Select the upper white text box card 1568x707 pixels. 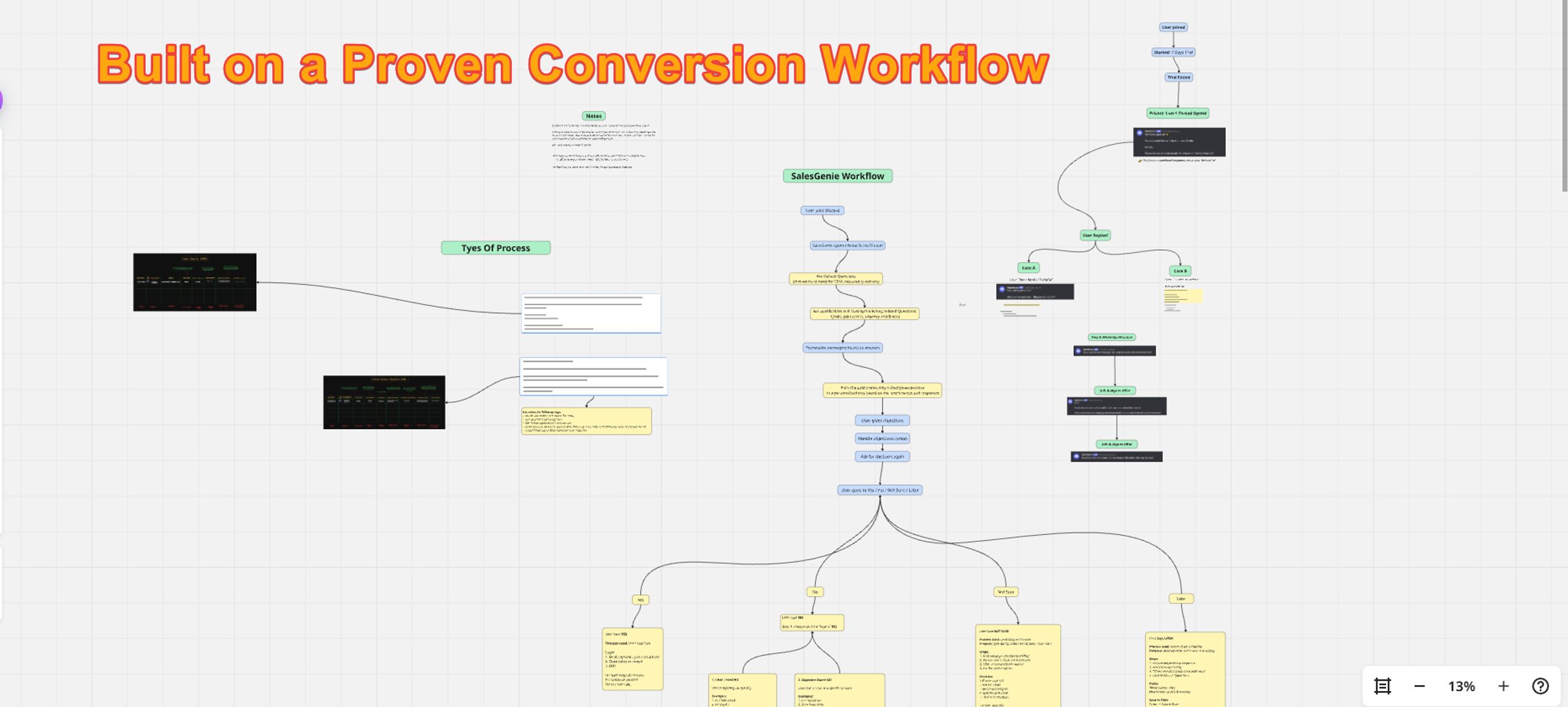(x=591, y=313)
